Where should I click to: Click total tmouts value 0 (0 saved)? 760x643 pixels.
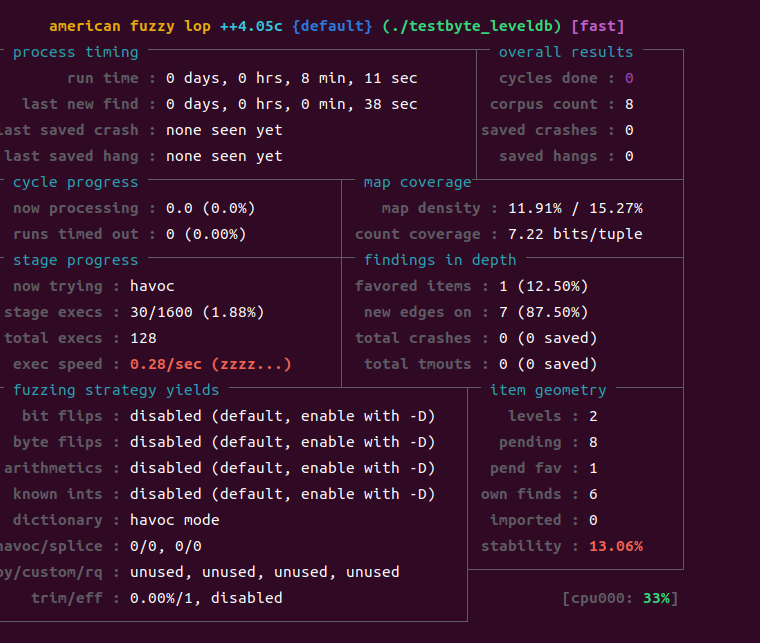[548, 364]
